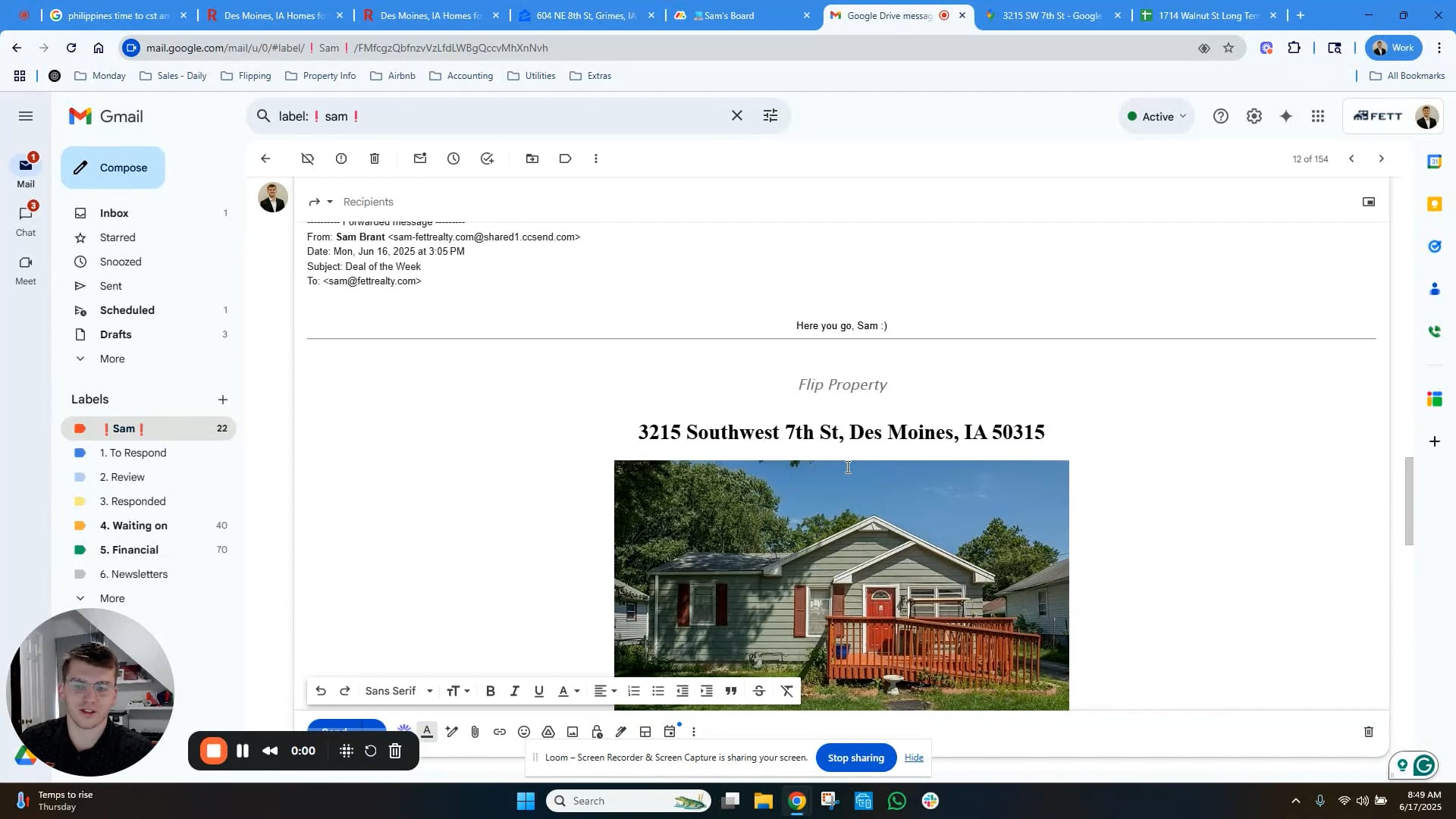Toggle italic formatting

click(x=515, y=691)
